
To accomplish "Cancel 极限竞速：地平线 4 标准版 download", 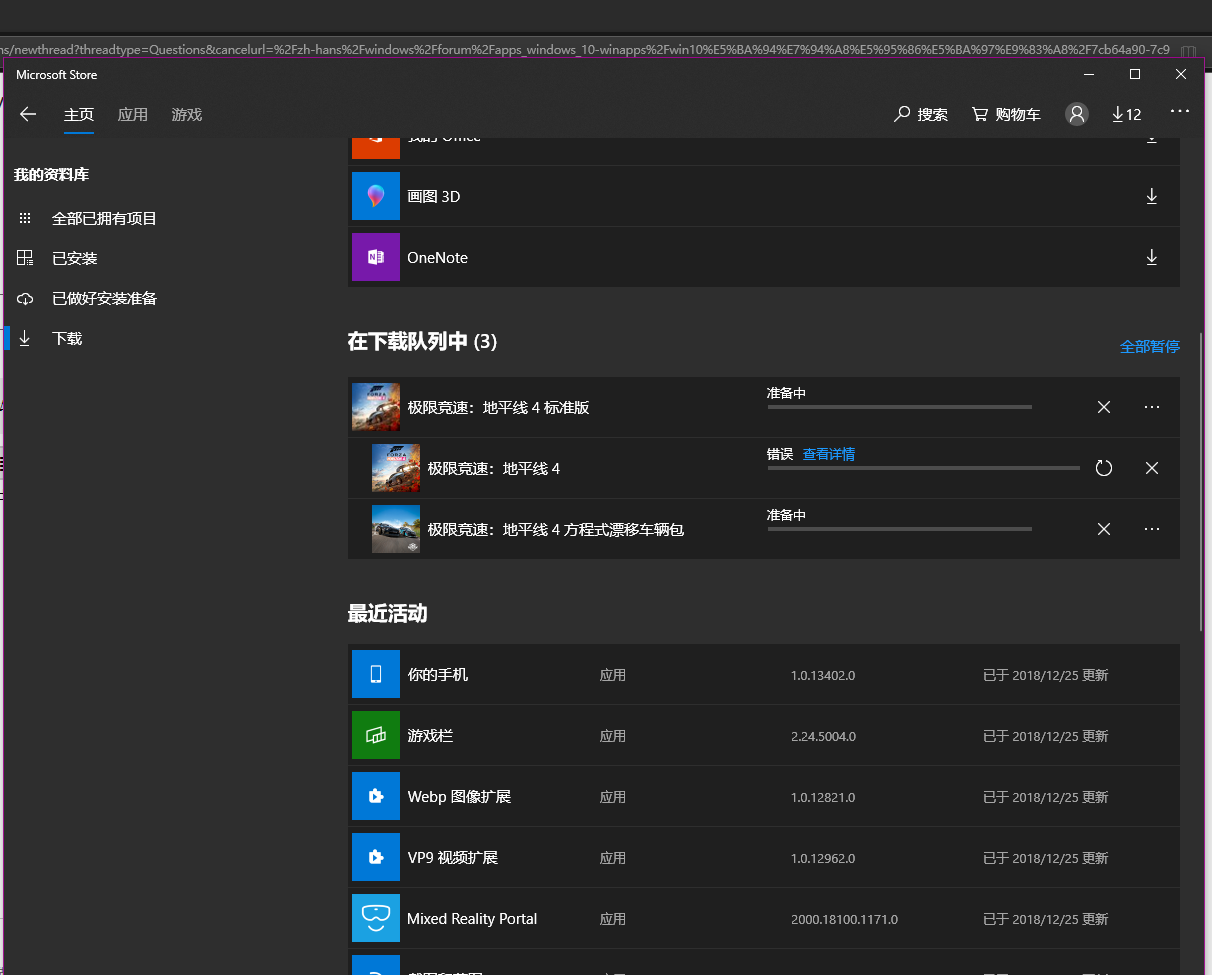I will click(1104, 407).
